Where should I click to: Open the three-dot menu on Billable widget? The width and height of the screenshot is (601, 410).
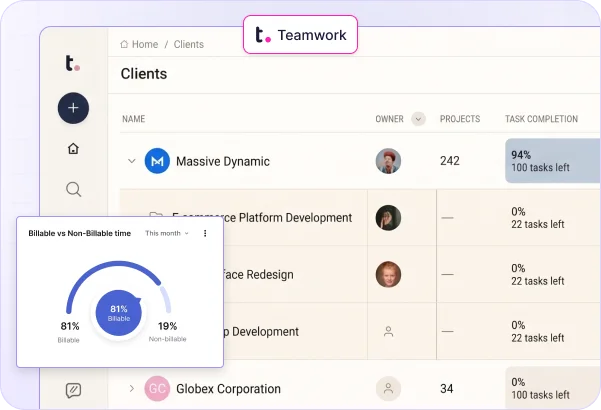(x=205, y=233)
